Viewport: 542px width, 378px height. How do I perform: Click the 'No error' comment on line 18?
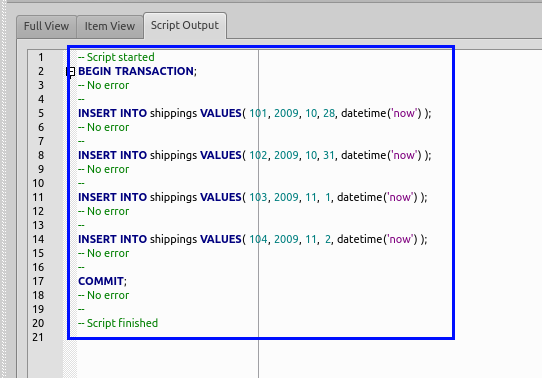[103, 295]
